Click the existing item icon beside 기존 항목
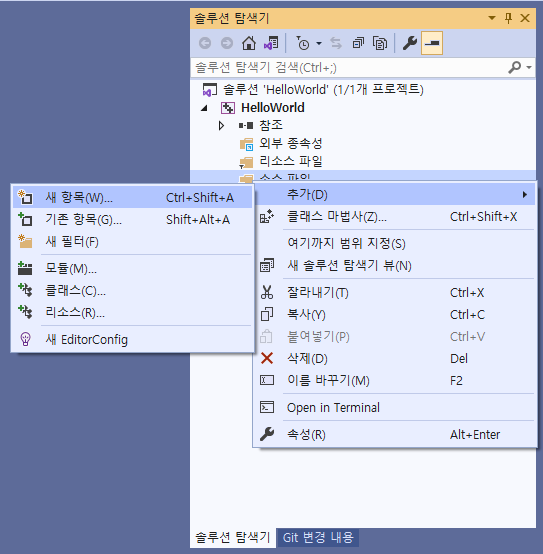The image size is (543, 554). [25, 219]
